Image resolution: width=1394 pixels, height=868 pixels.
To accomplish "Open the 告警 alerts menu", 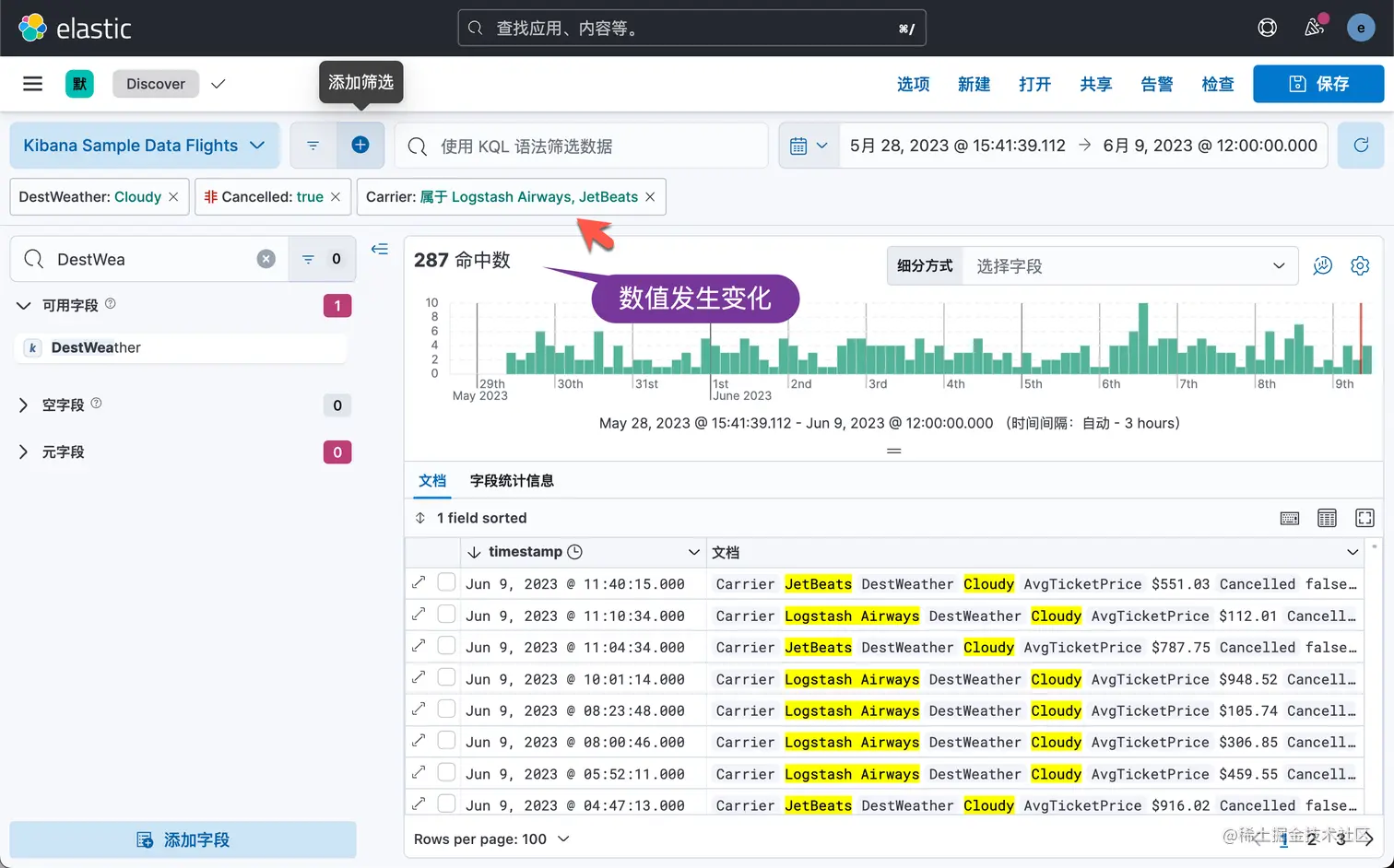I will (1157, 84).
